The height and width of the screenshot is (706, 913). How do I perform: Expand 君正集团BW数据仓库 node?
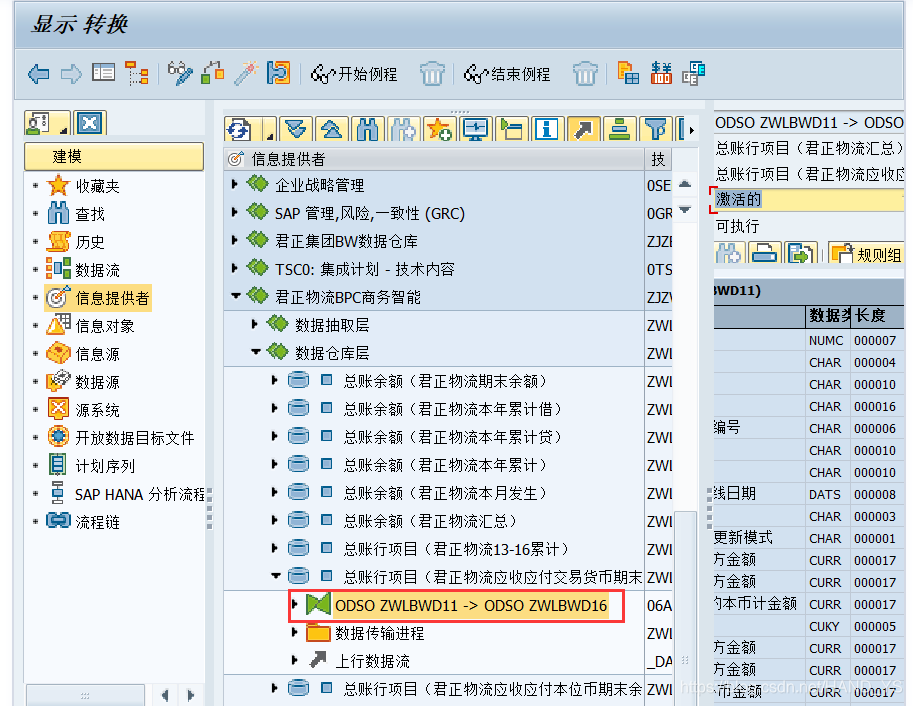pos(235,240)
